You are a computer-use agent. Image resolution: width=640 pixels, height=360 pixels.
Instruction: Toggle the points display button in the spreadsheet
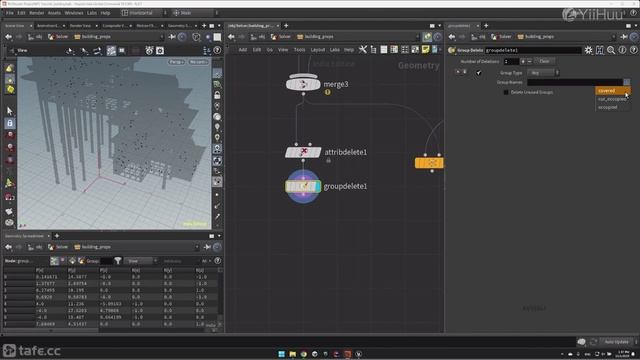pyautogui.click(x=54, y=260)
